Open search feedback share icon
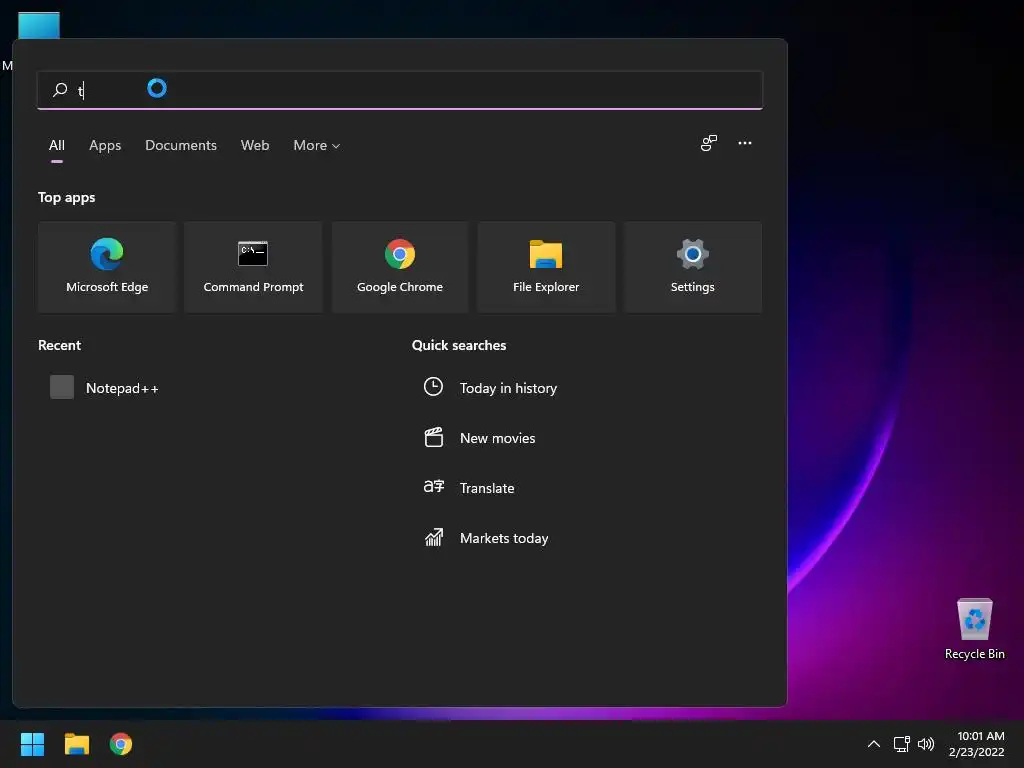The width and height of the screenshot is (1024, 768). pos(709,143)
